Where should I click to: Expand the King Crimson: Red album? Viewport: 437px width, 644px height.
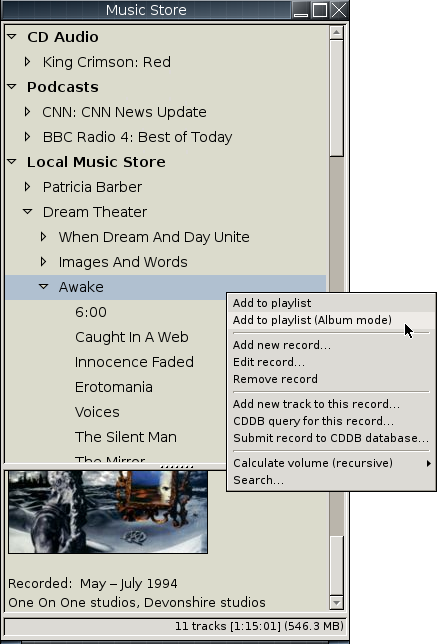point(28,62)
